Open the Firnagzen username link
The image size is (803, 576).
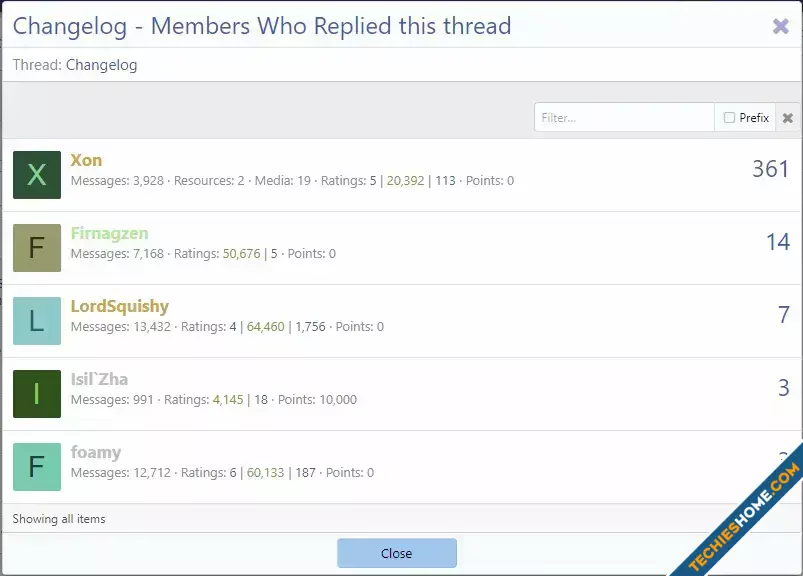click(x=110, y=233)
